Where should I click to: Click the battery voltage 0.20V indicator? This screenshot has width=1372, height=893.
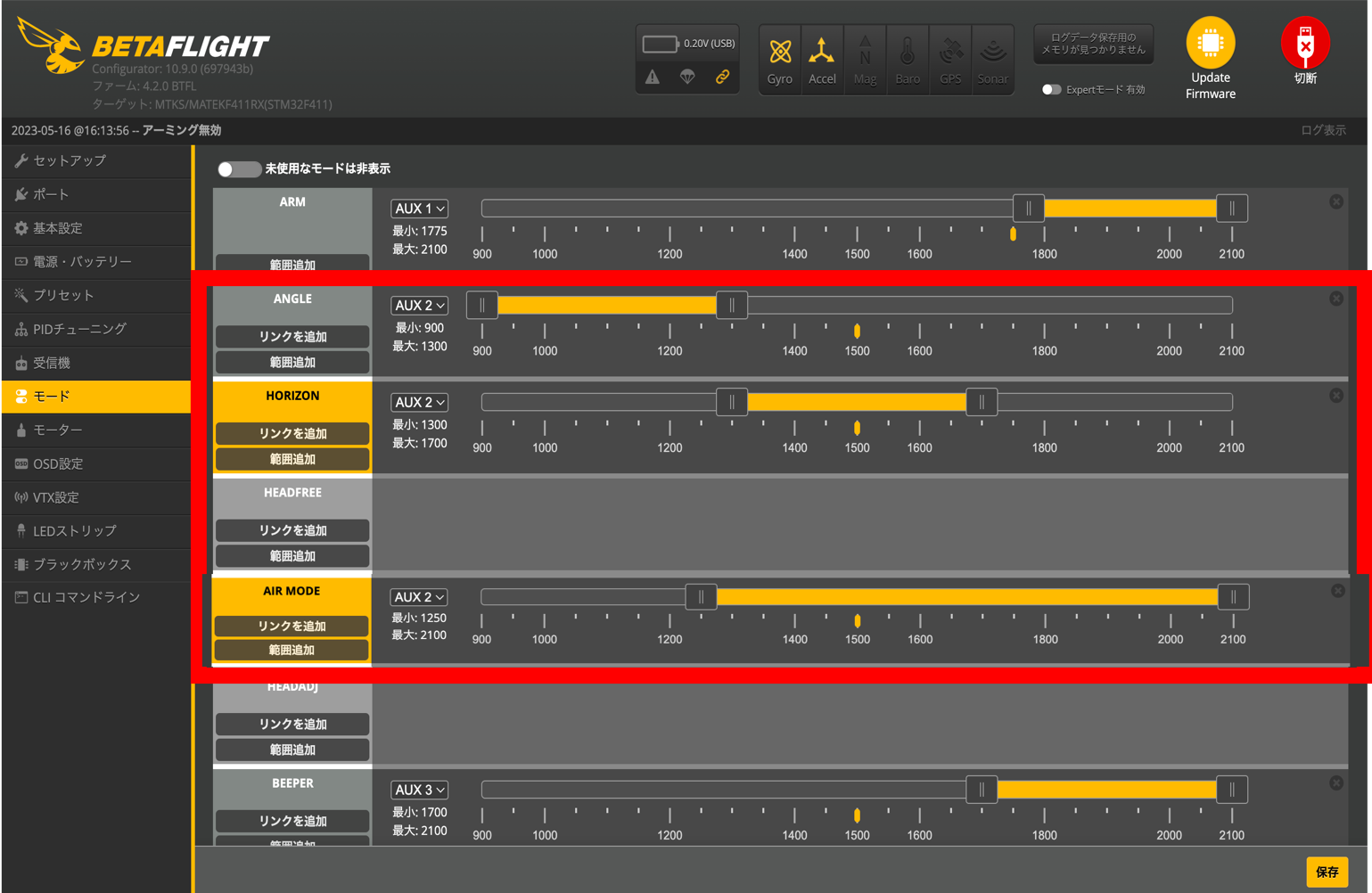(688, 44)
